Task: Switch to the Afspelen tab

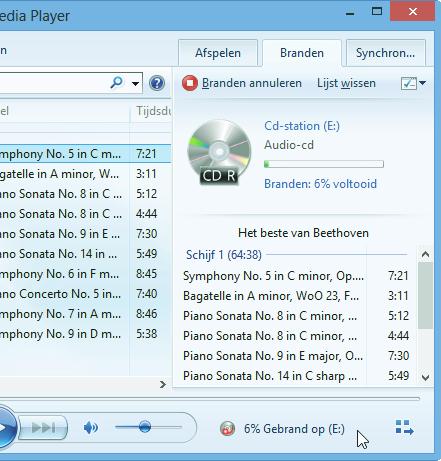Action: pos(218,53)
